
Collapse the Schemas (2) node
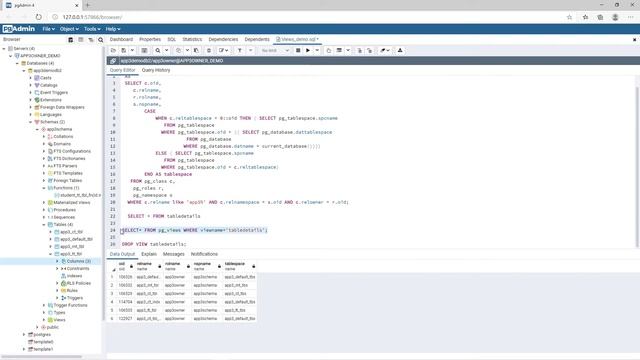pyautogui.click(x=31, y=122)
